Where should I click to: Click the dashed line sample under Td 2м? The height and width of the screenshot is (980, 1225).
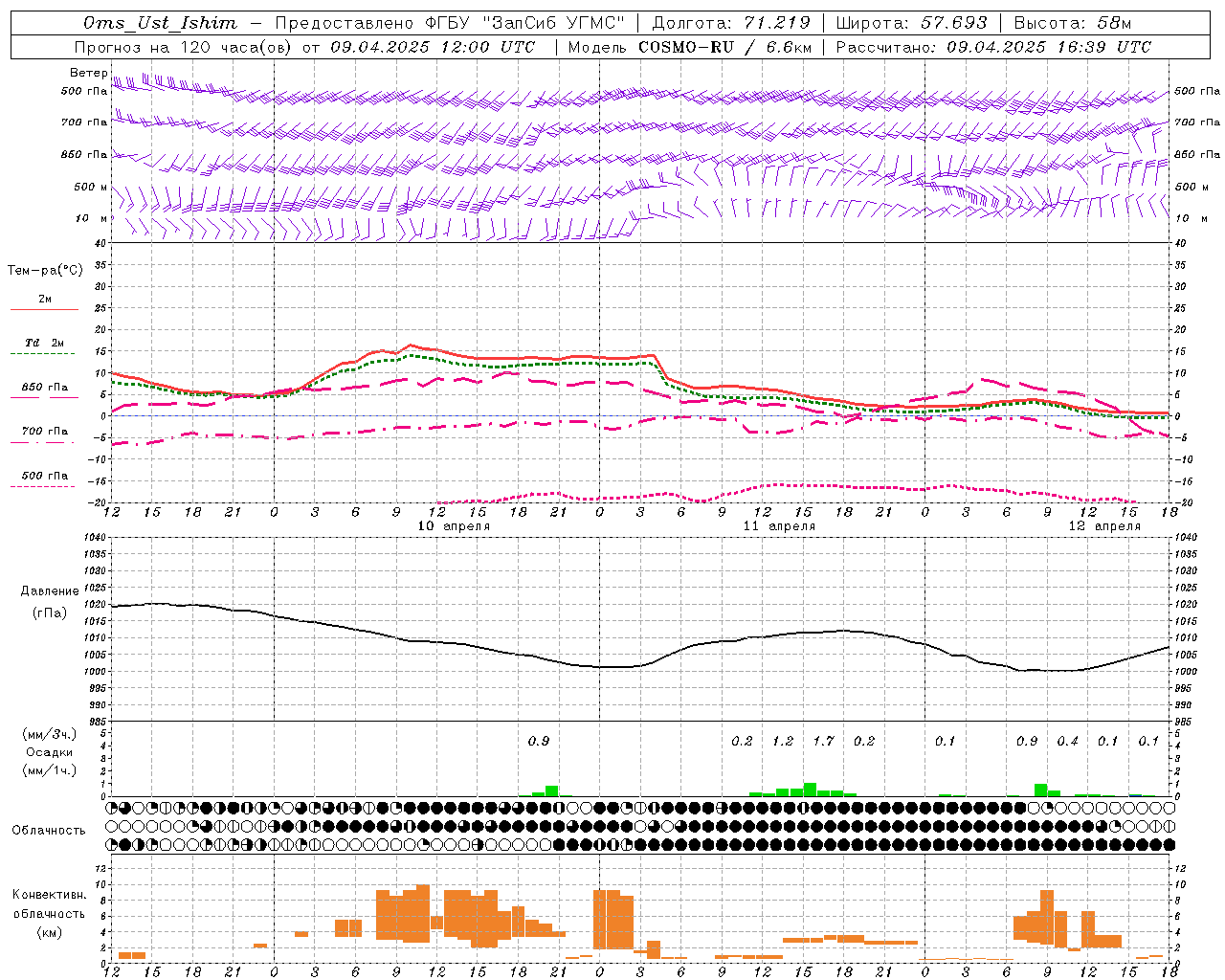click(x=44, y=354)
